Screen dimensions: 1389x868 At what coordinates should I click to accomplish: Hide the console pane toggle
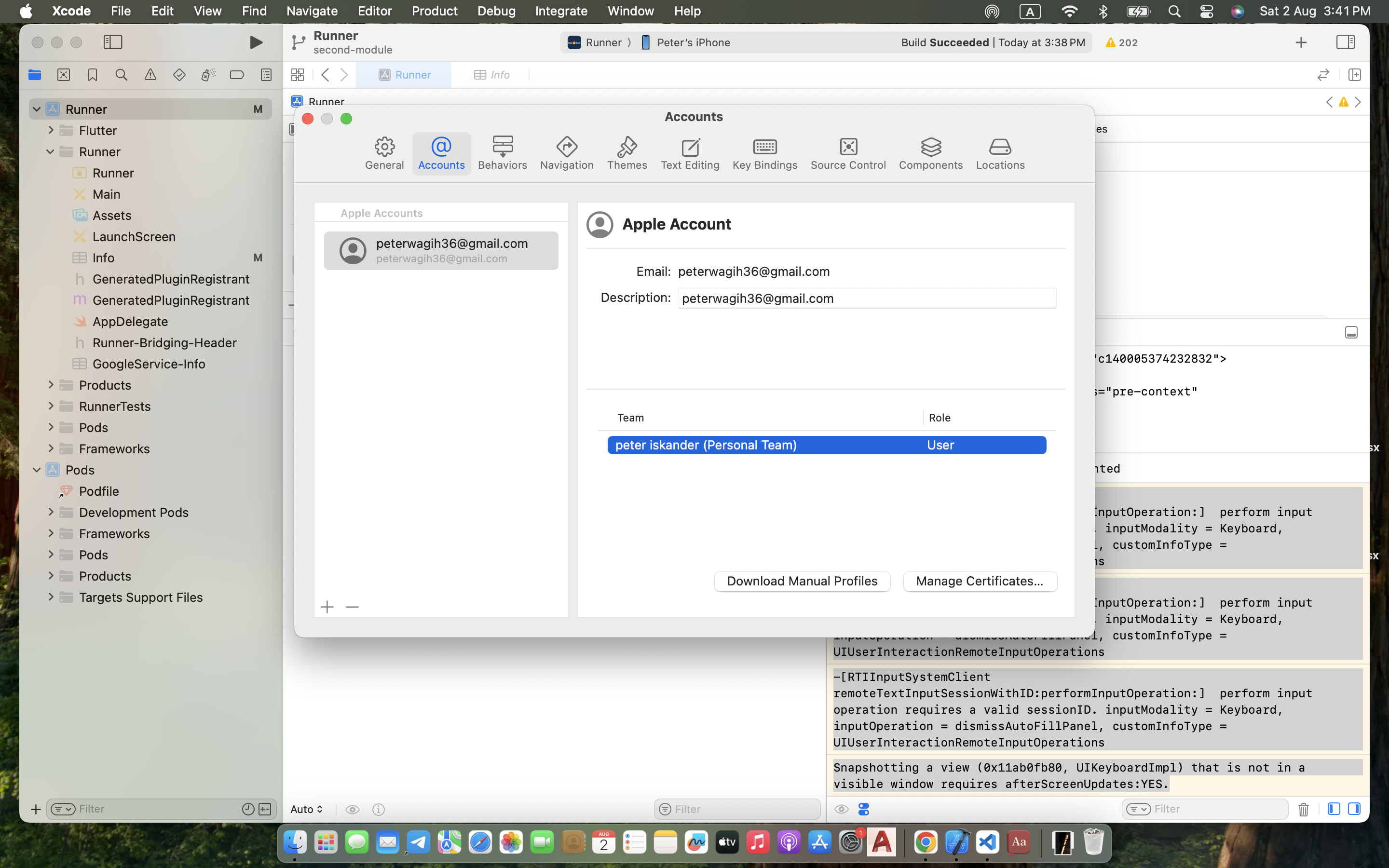1354,809
